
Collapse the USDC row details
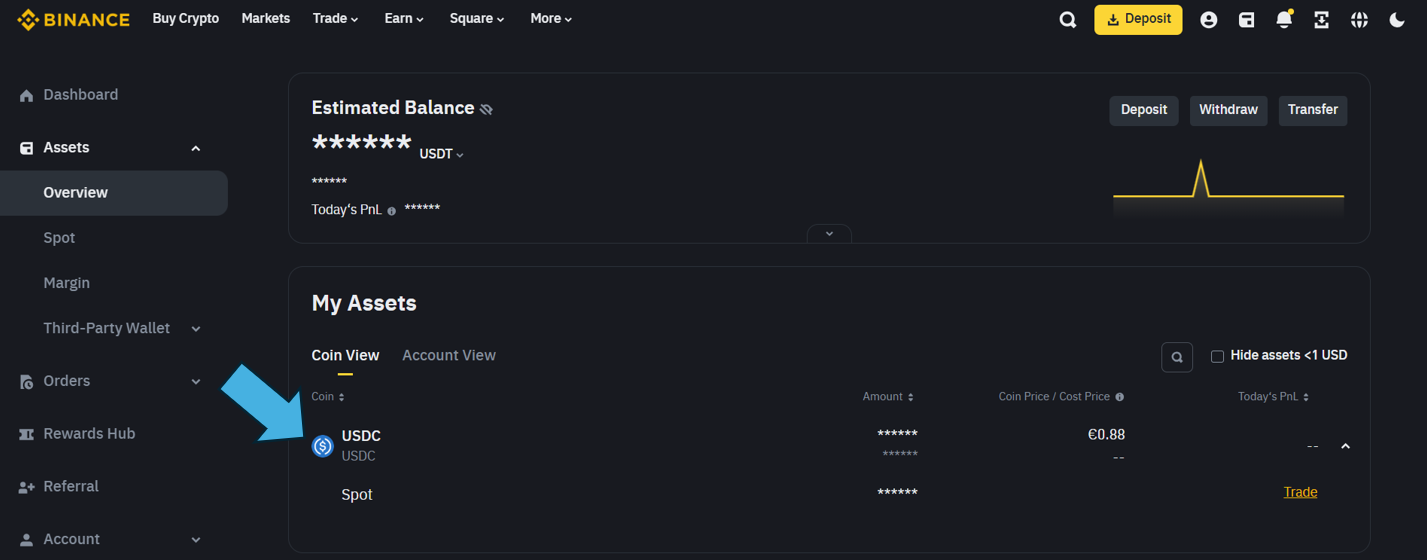[x=1345, y=446]
